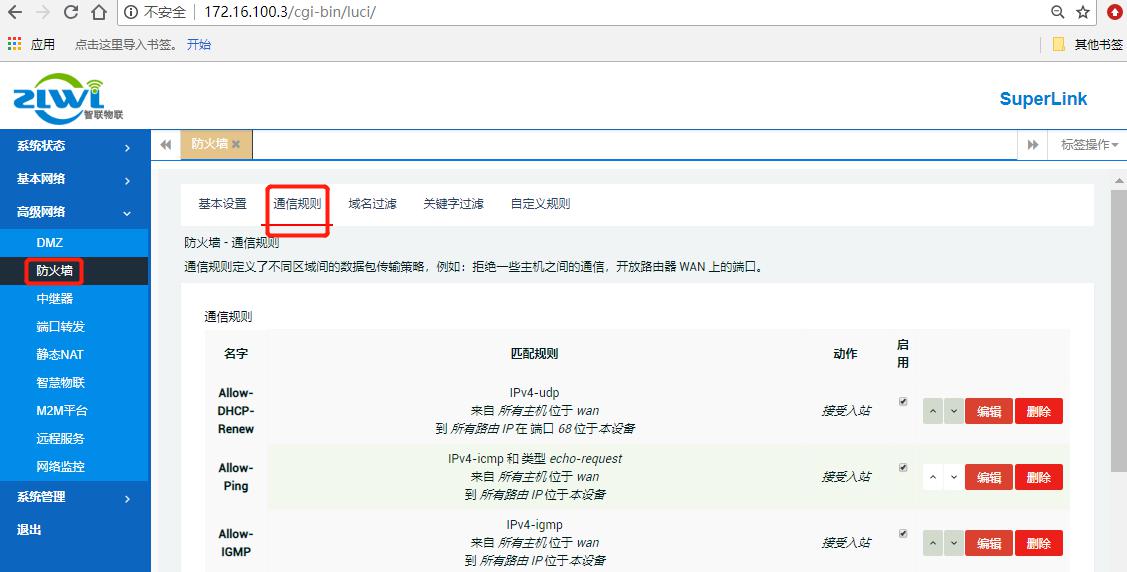This screenshot has height=572, width=1127.
Task: Move the Allow-DHCP-Renew rule up
Action: pos(933,412)
